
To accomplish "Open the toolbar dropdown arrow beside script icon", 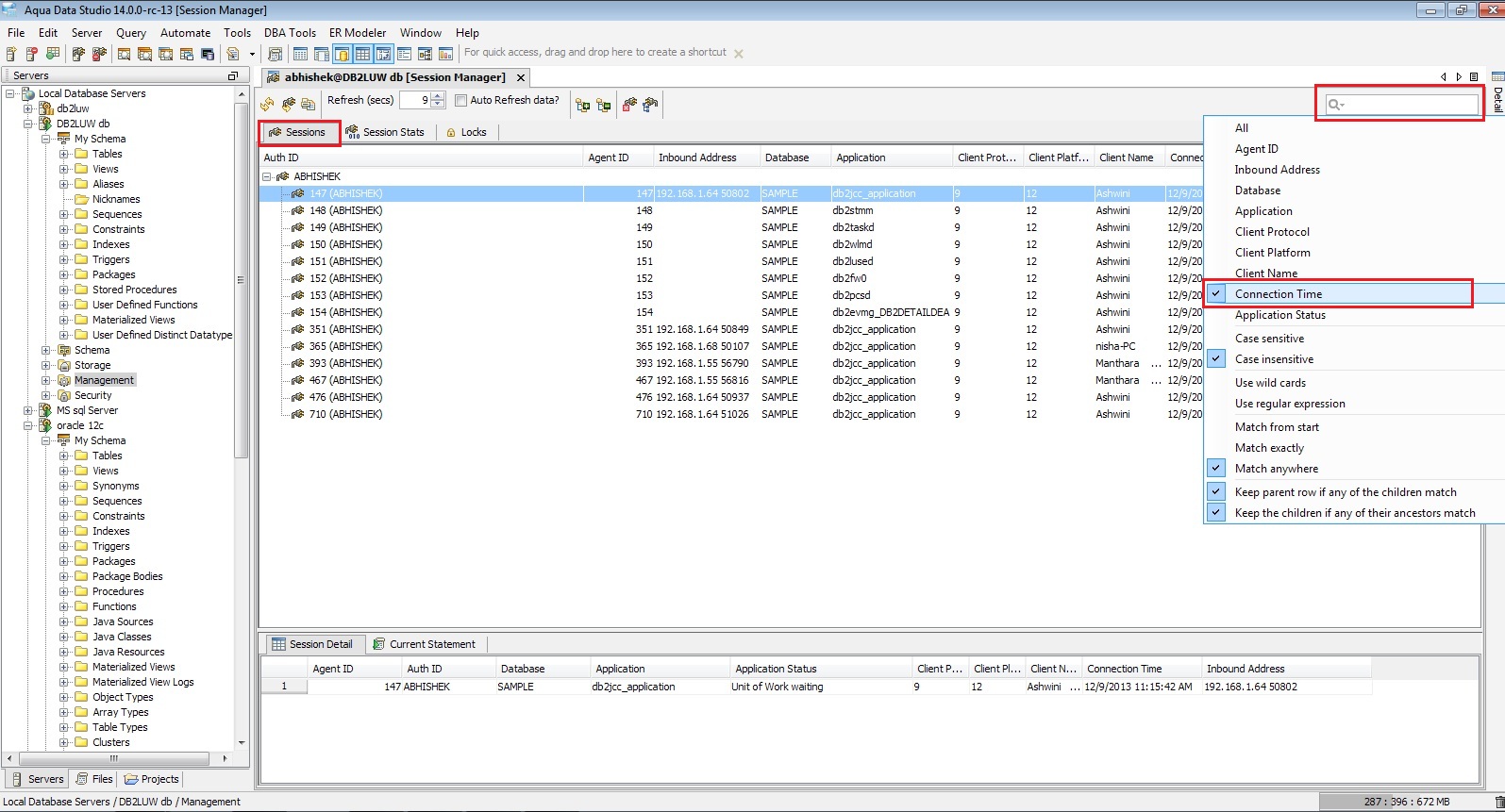I will [252, 54].
